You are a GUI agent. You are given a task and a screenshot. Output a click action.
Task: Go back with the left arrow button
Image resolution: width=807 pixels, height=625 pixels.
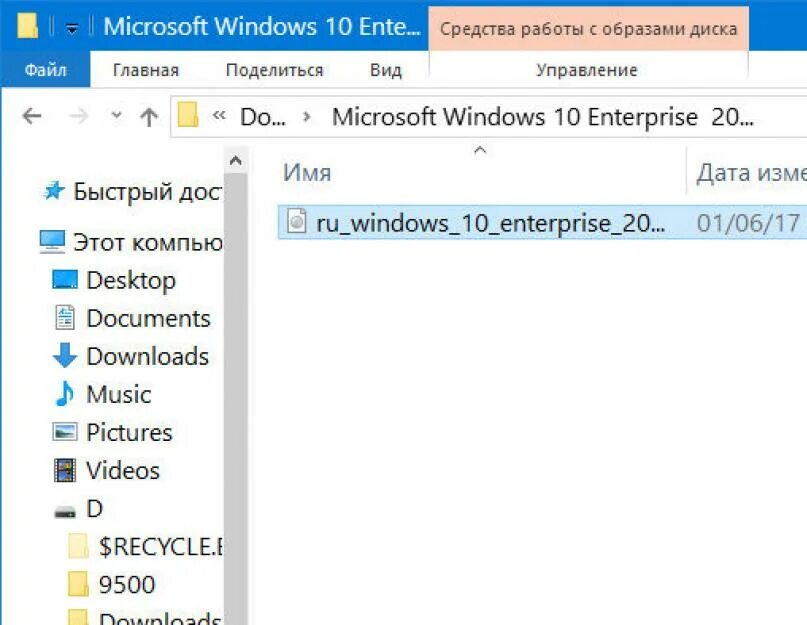[x=32, y=116]
